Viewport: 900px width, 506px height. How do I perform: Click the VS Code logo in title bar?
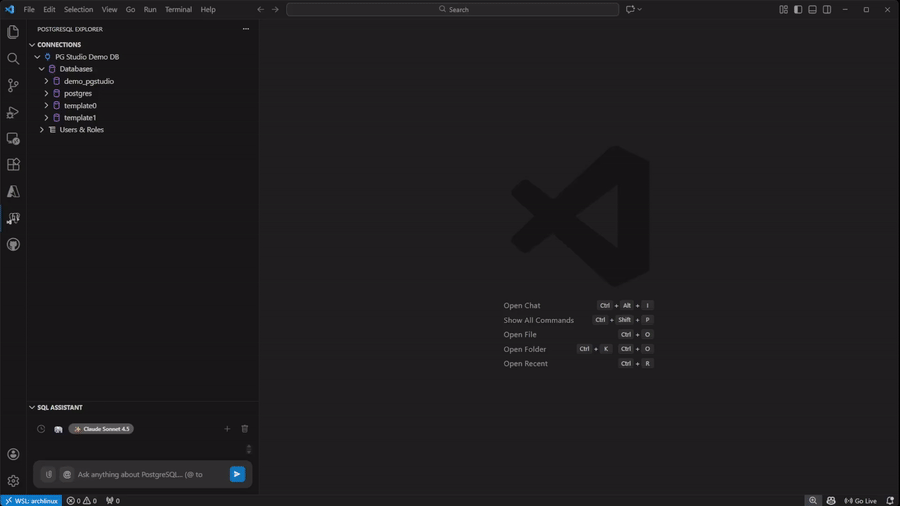10,9
